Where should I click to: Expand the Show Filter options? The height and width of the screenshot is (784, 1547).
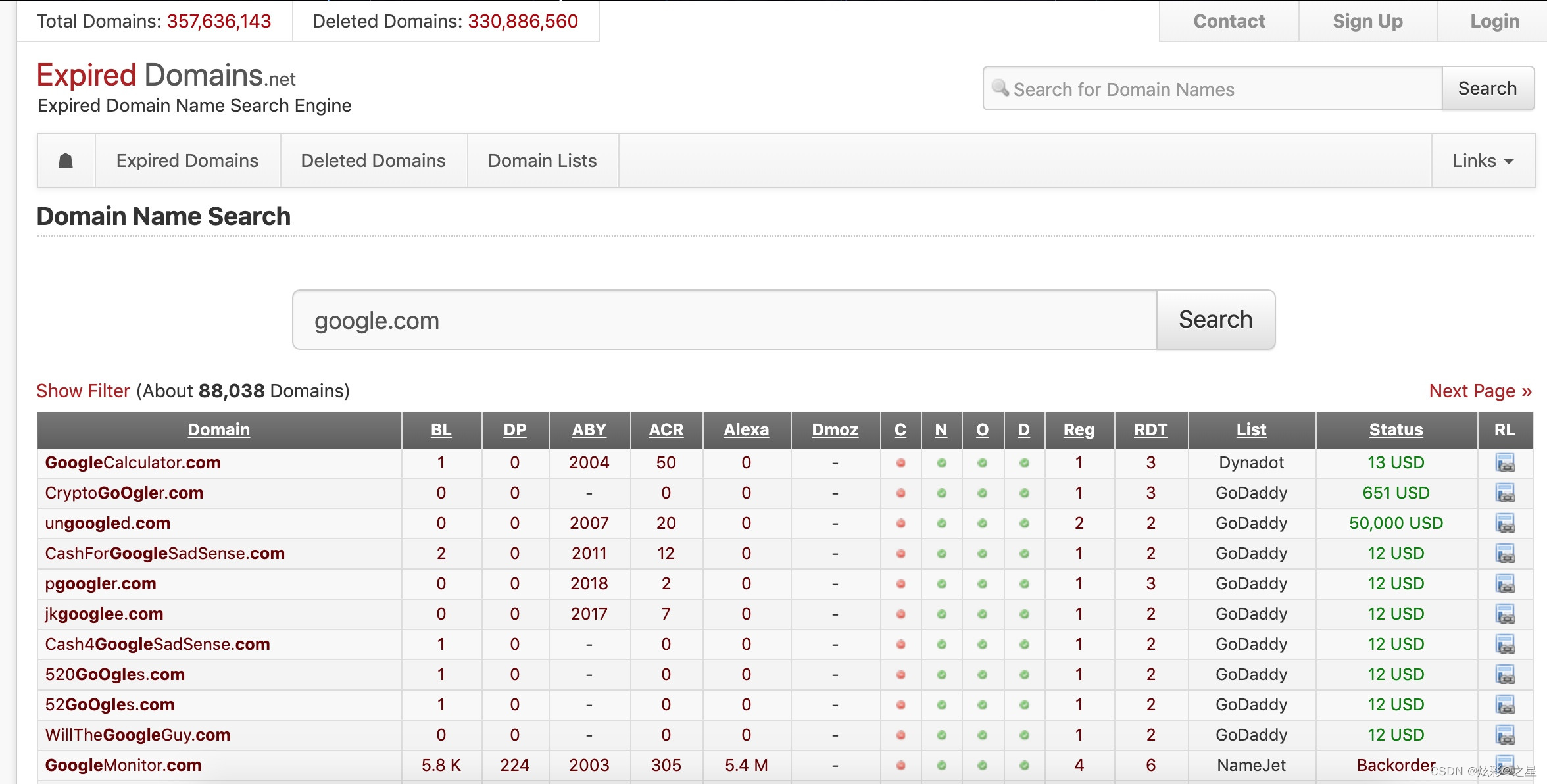point(83,391)
